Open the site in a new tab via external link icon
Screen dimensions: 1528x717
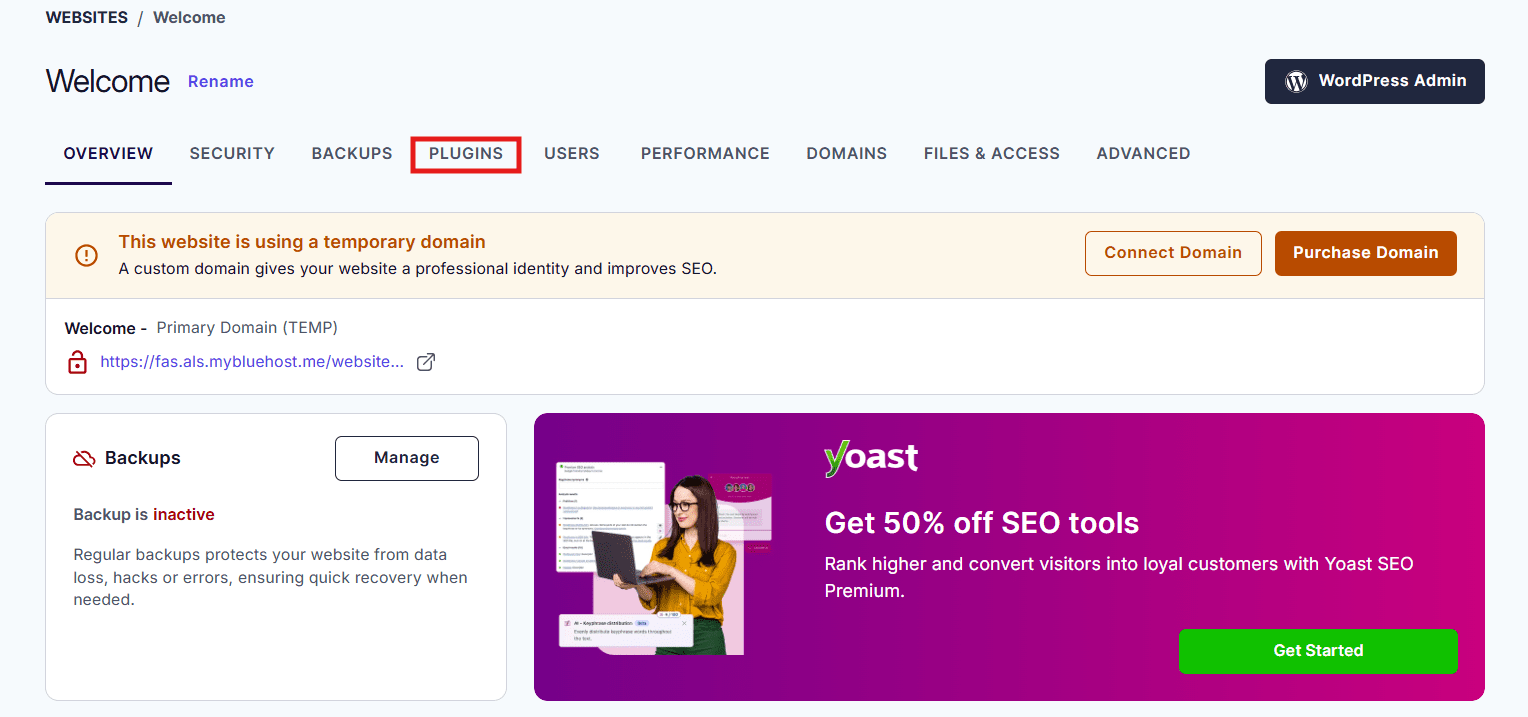click(425, 362)
